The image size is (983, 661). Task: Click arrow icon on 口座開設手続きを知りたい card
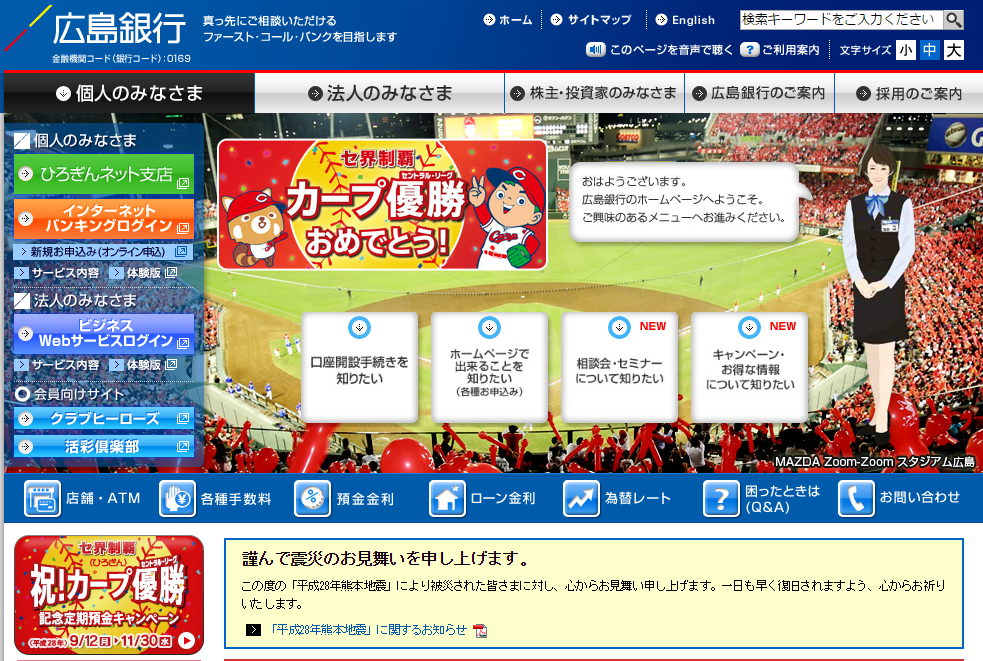point(359,327)
